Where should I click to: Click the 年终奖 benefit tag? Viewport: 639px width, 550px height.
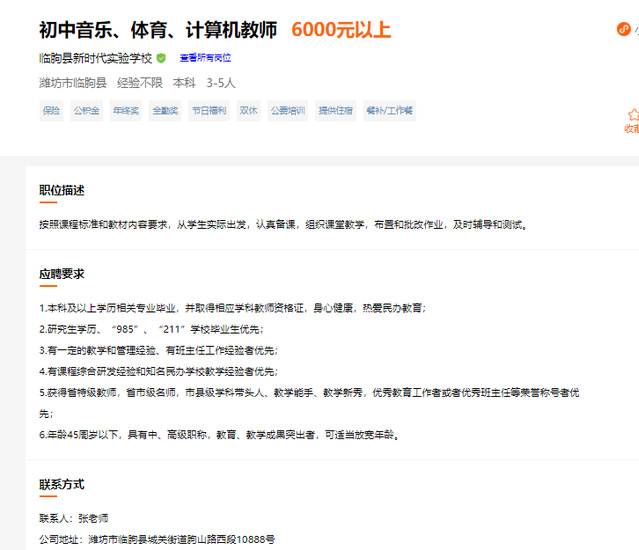click(x=126, y=110)
